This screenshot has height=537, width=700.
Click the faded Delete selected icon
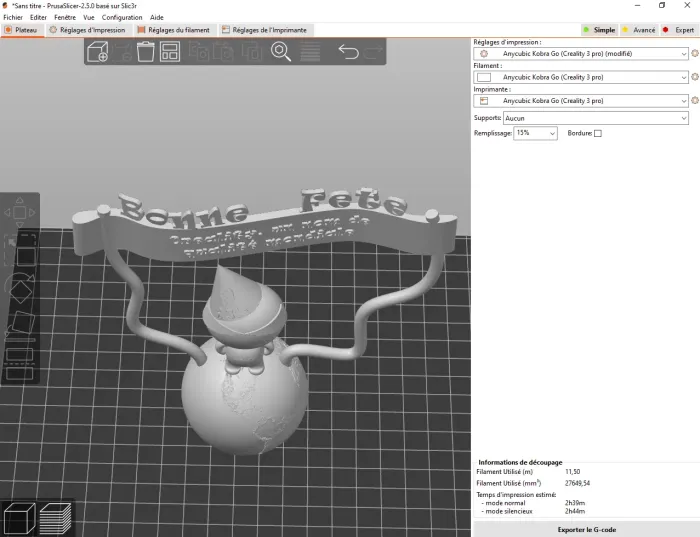[x=121, y=51]
